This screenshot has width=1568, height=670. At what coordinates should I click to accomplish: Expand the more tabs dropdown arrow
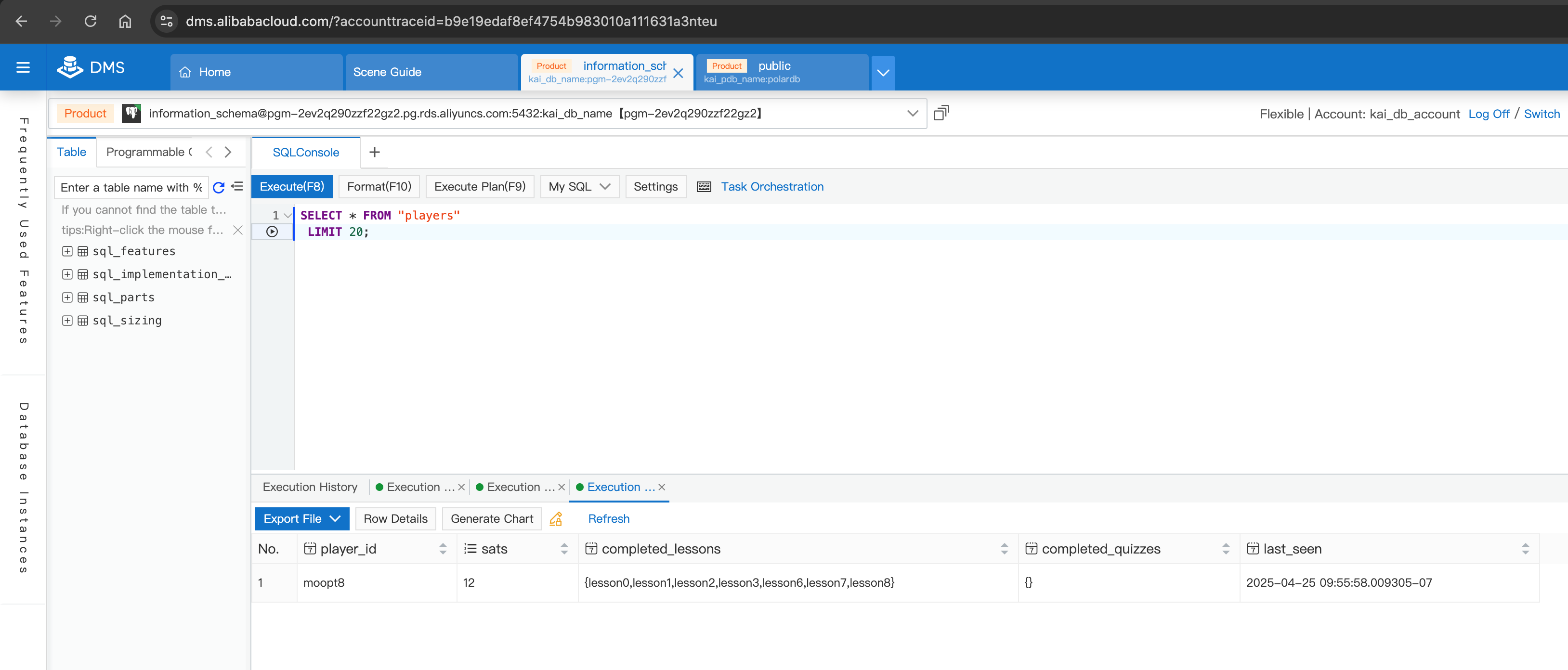point(883,72)
